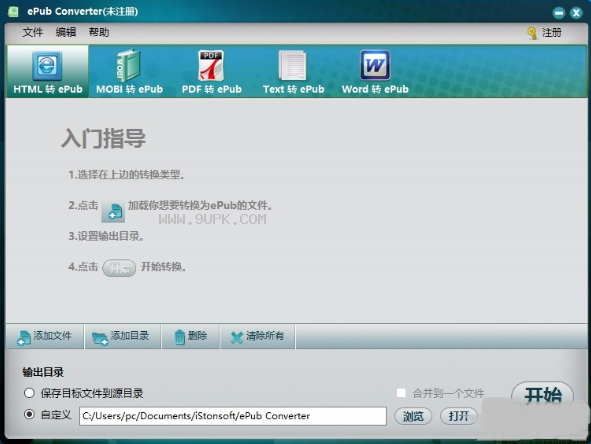
Task: Enable the 合并到一个文件 checkbox
Action: 401,393
